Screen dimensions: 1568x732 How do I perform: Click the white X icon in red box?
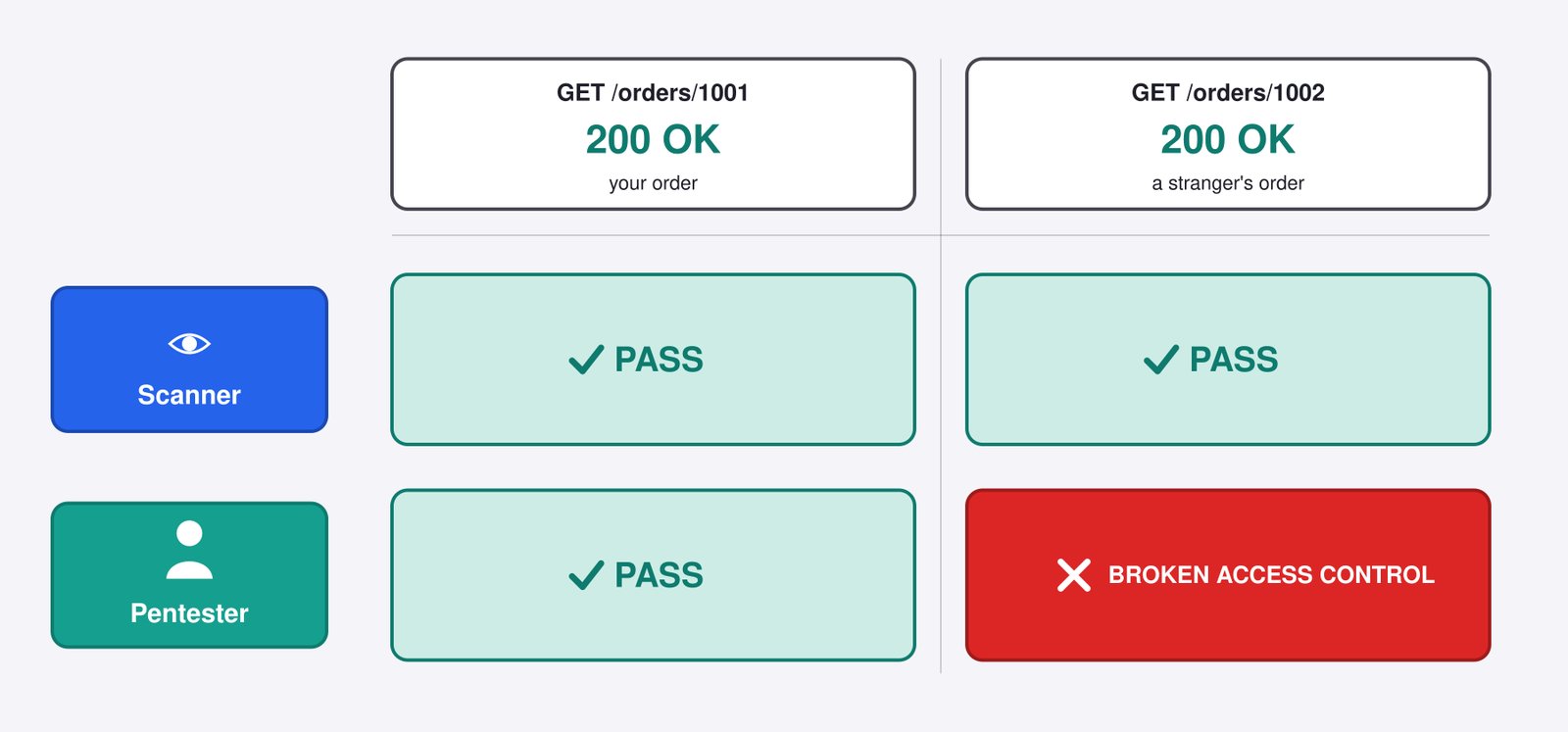pyautogui.click(x=1074, y=575)
